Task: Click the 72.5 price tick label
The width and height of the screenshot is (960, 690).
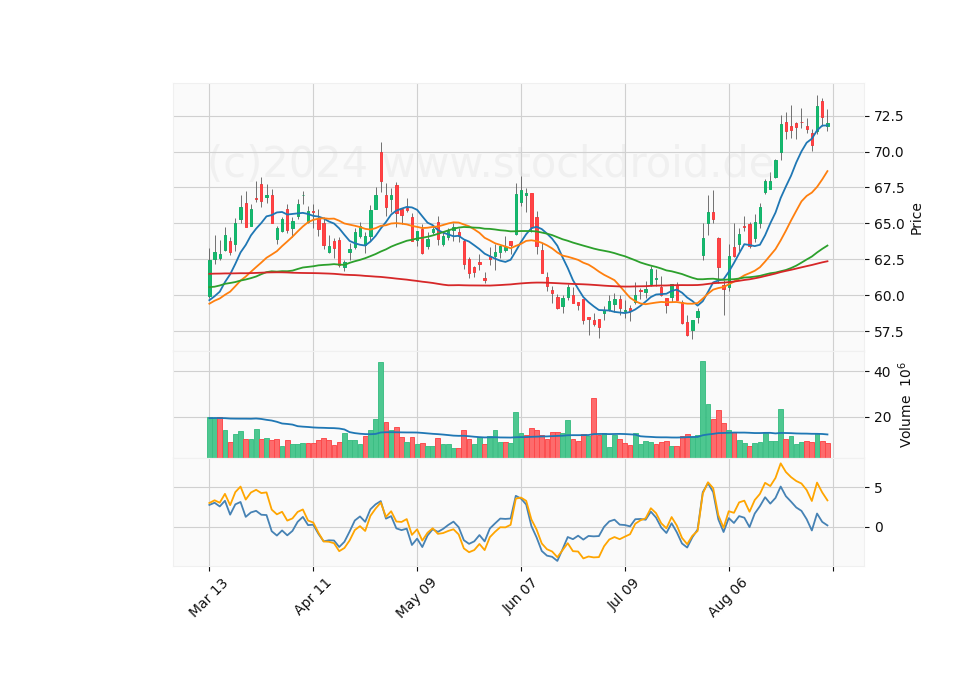Action: click(888, 116)
